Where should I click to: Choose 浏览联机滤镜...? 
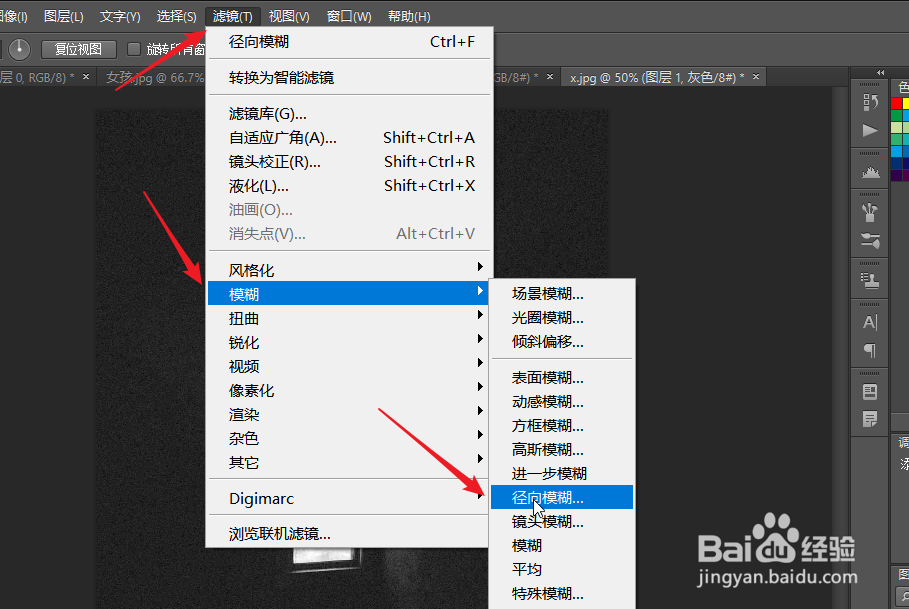pos(348,534)
